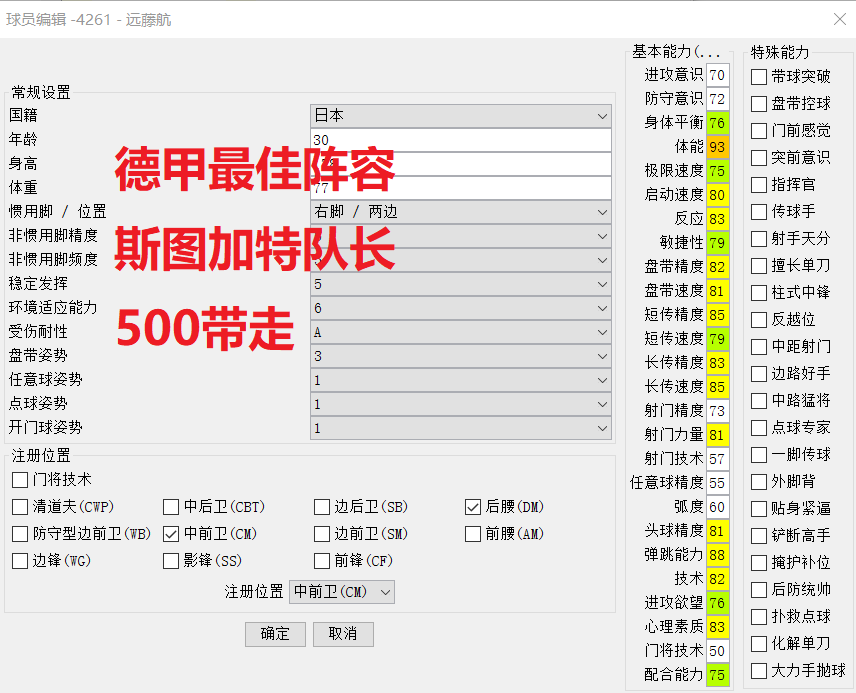This screenshot has width=856, height=693.
Task: Click 取消 button
Action: point(343,634)
